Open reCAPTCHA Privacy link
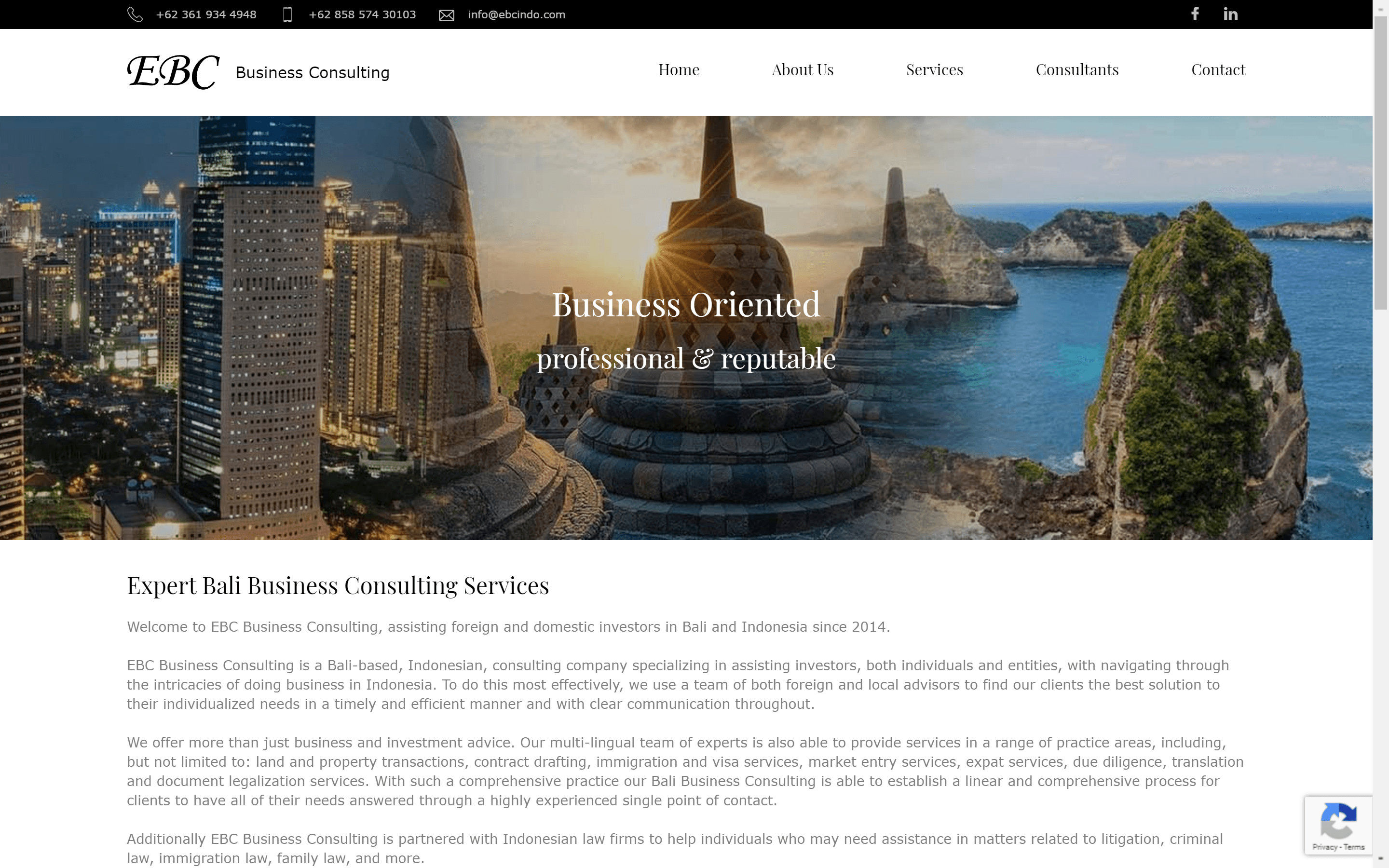The image size is (1389, 868). tap(1324, 847)
